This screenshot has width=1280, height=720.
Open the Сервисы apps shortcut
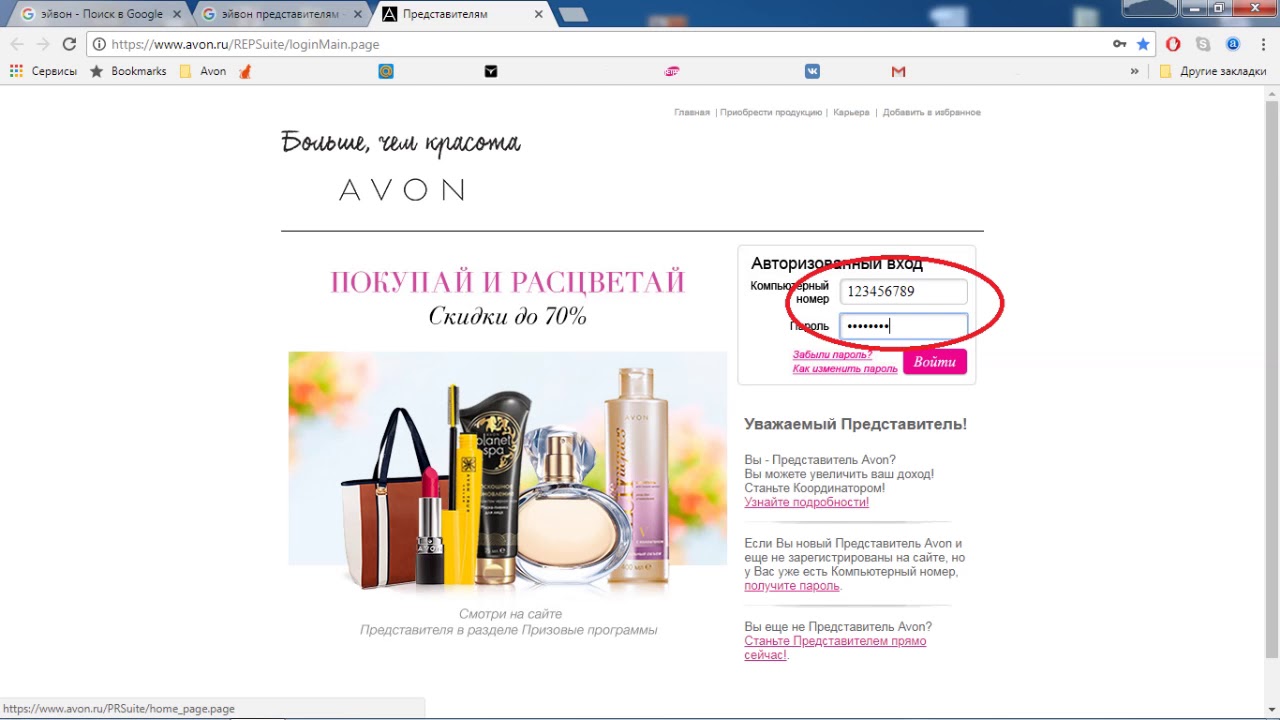pos(43,71)
